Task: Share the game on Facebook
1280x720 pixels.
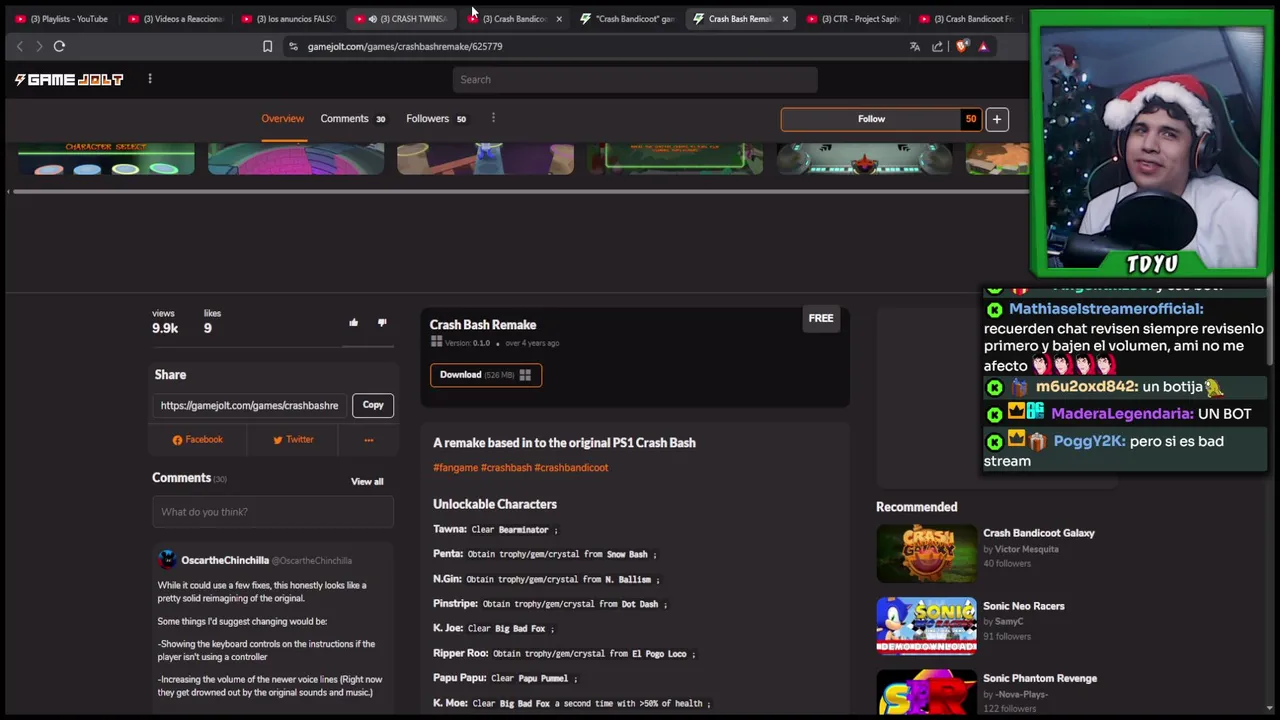Action: [x=197, y=439]
